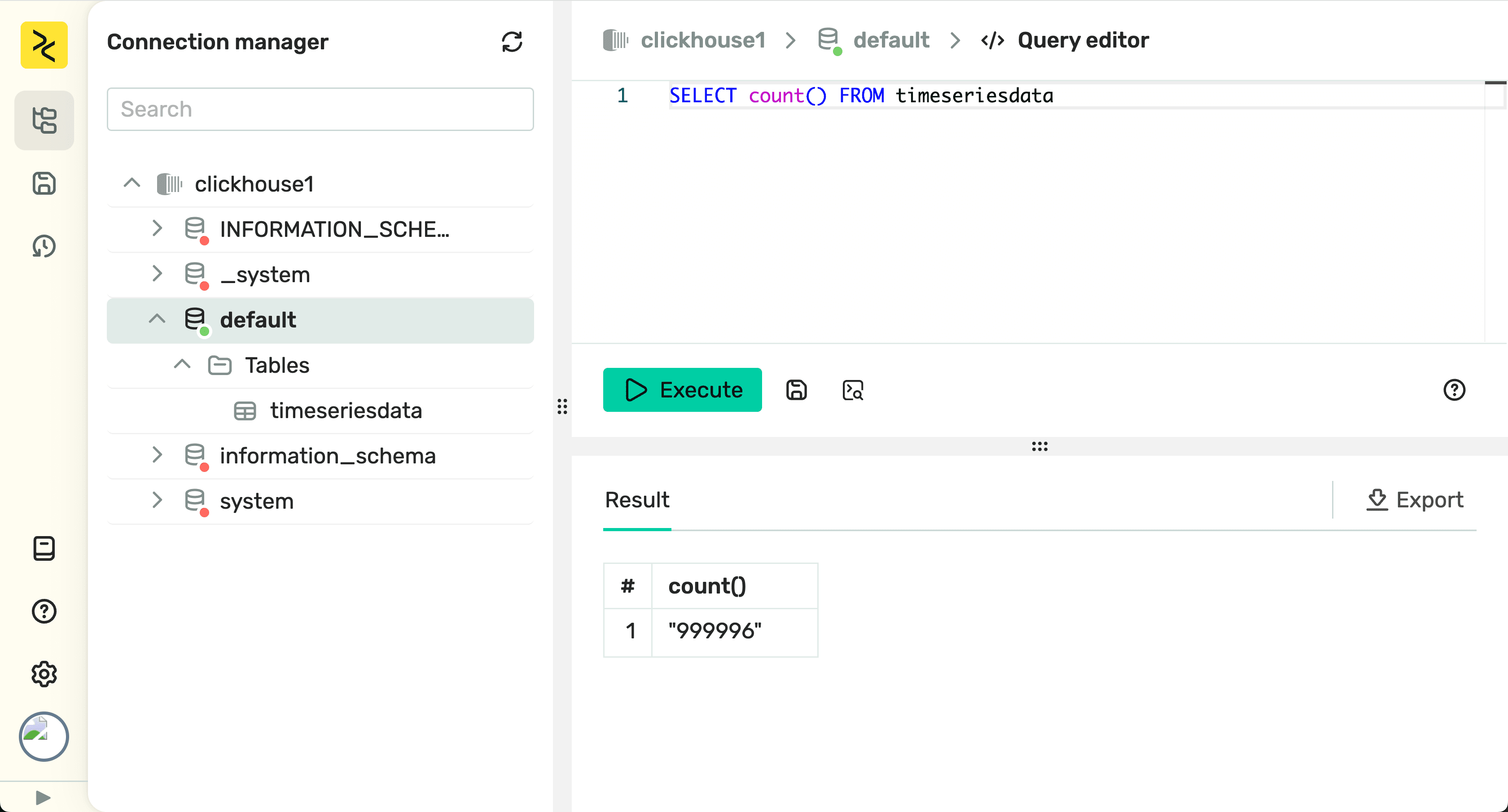
Task: Open documentation book icon in sidebar
Action: point(44,548)
